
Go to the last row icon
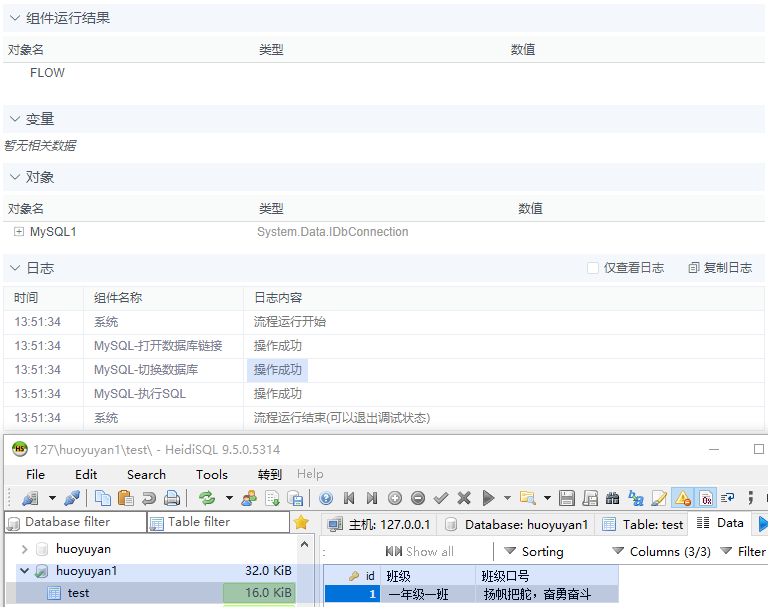[x=372, y=498]
